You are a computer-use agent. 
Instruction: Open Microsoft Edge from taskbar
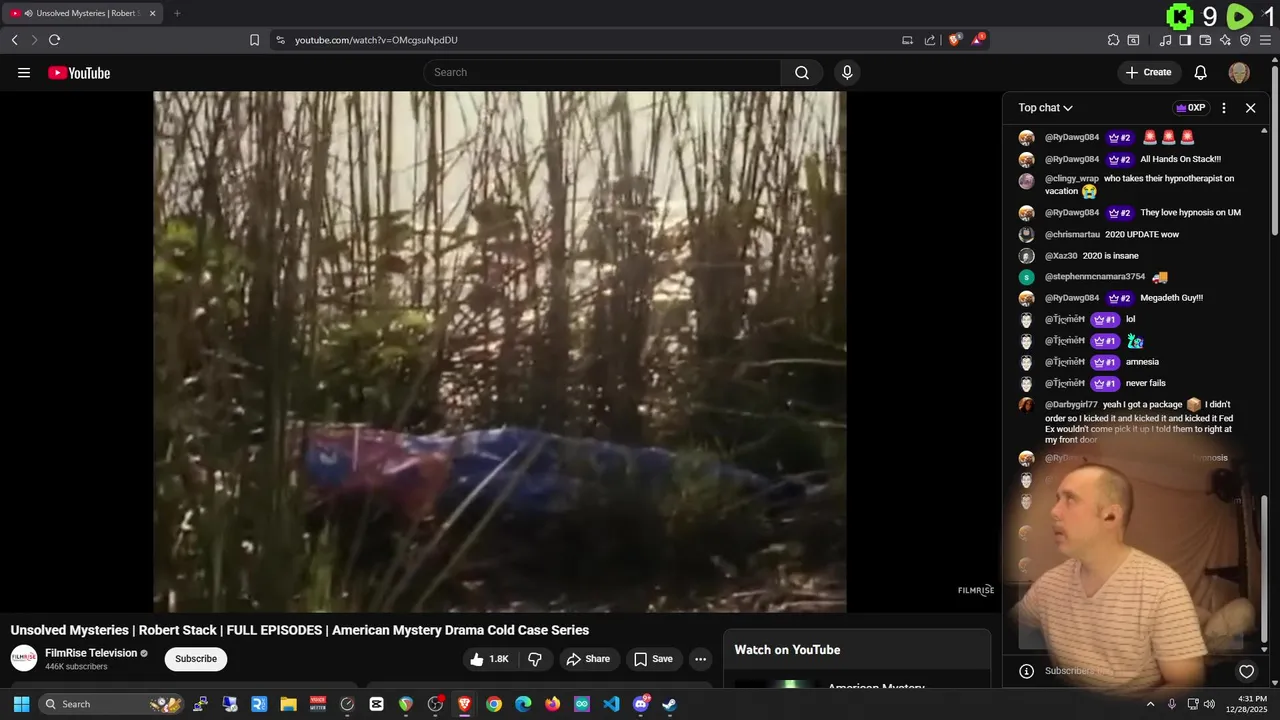click(x=523, y=704)
